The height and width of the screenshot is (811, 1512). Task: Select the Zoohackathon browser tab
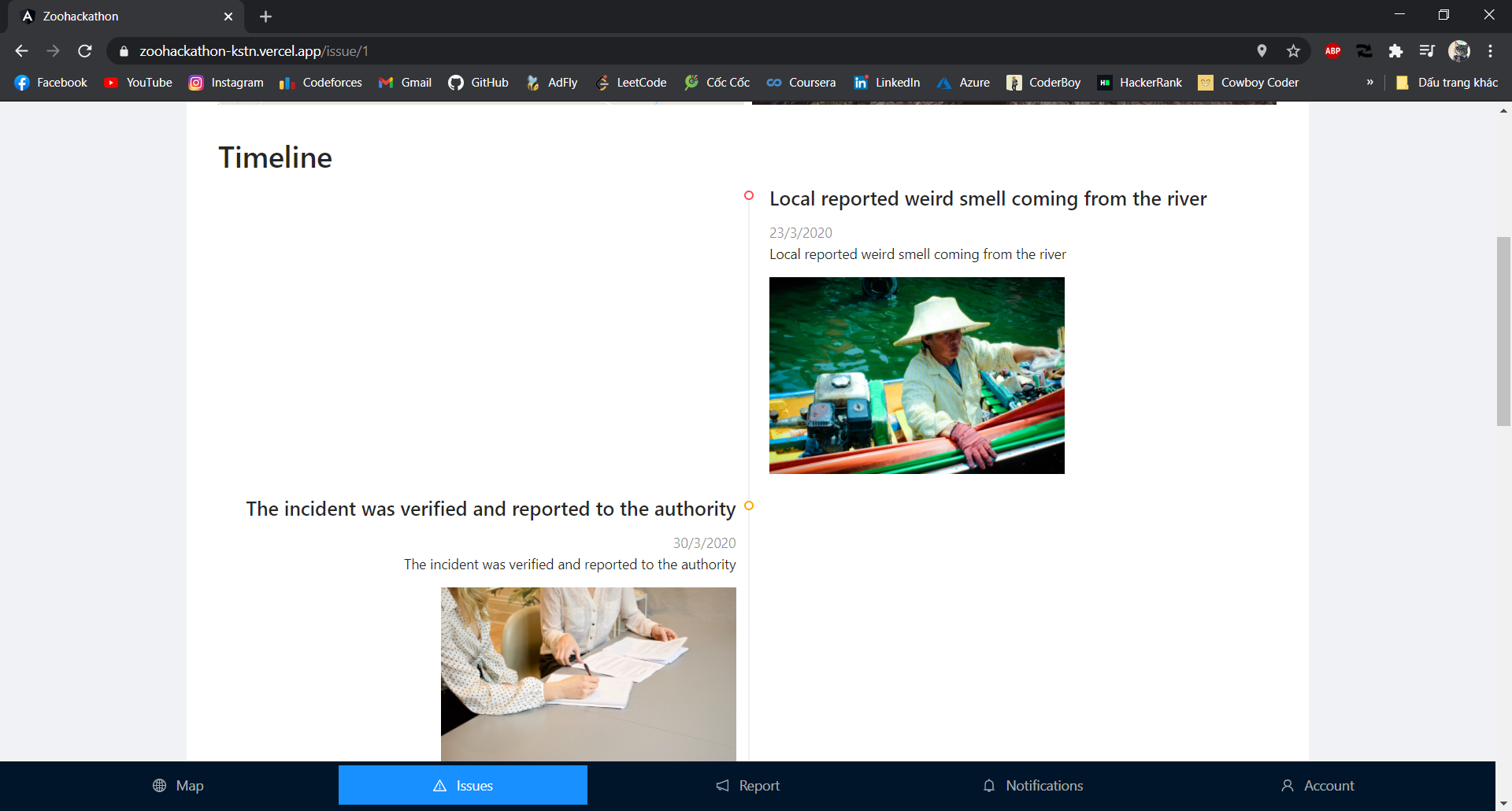point(126,17)
